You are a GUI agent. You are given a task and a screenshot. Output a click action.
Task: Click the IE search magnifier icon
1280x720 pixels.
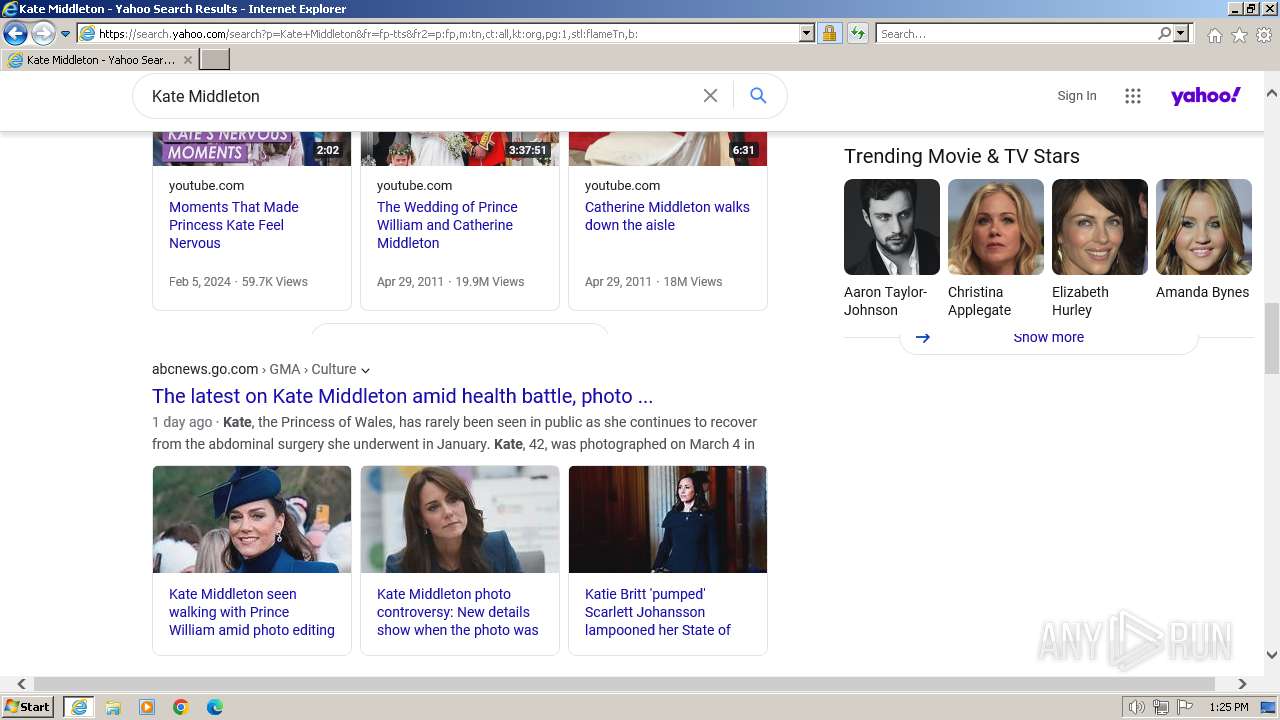[1164, 33]
